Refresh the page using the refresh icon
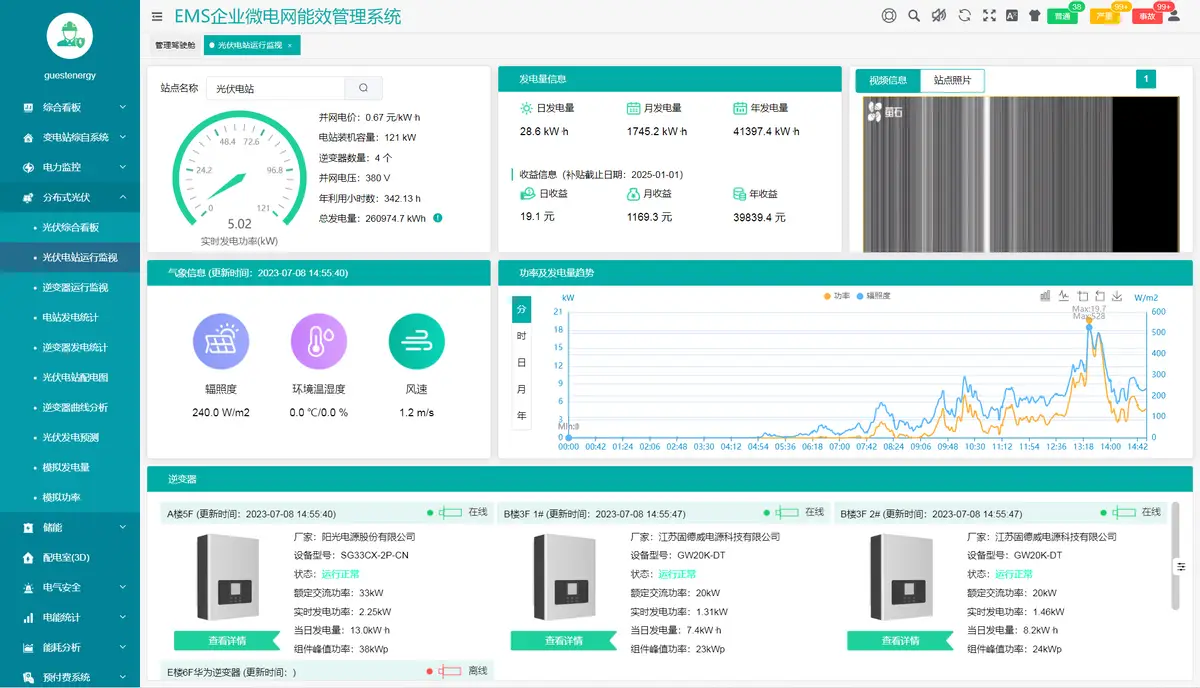 click(x=964, y=15)
